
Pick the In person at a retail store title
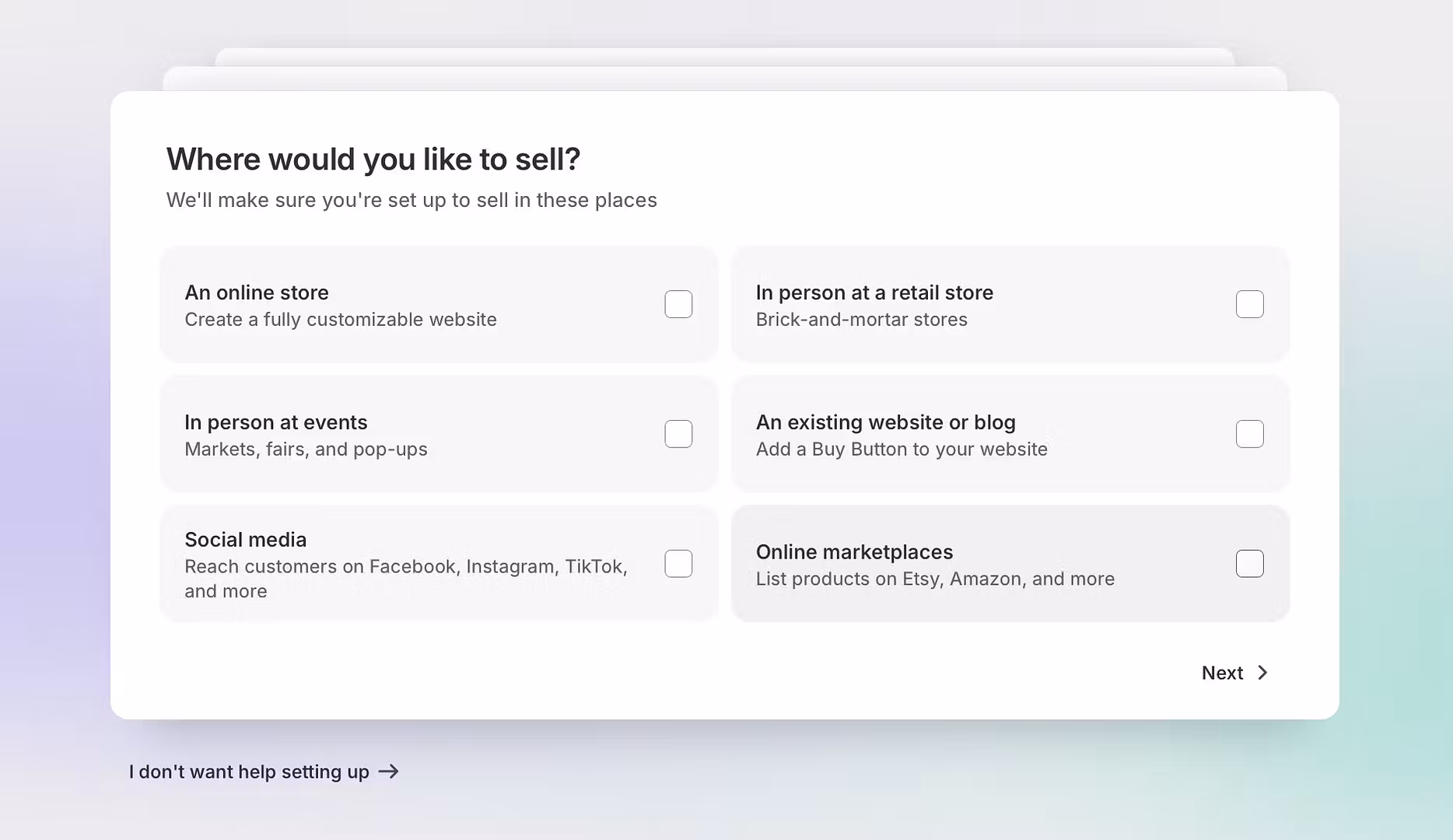coord(874,292)
